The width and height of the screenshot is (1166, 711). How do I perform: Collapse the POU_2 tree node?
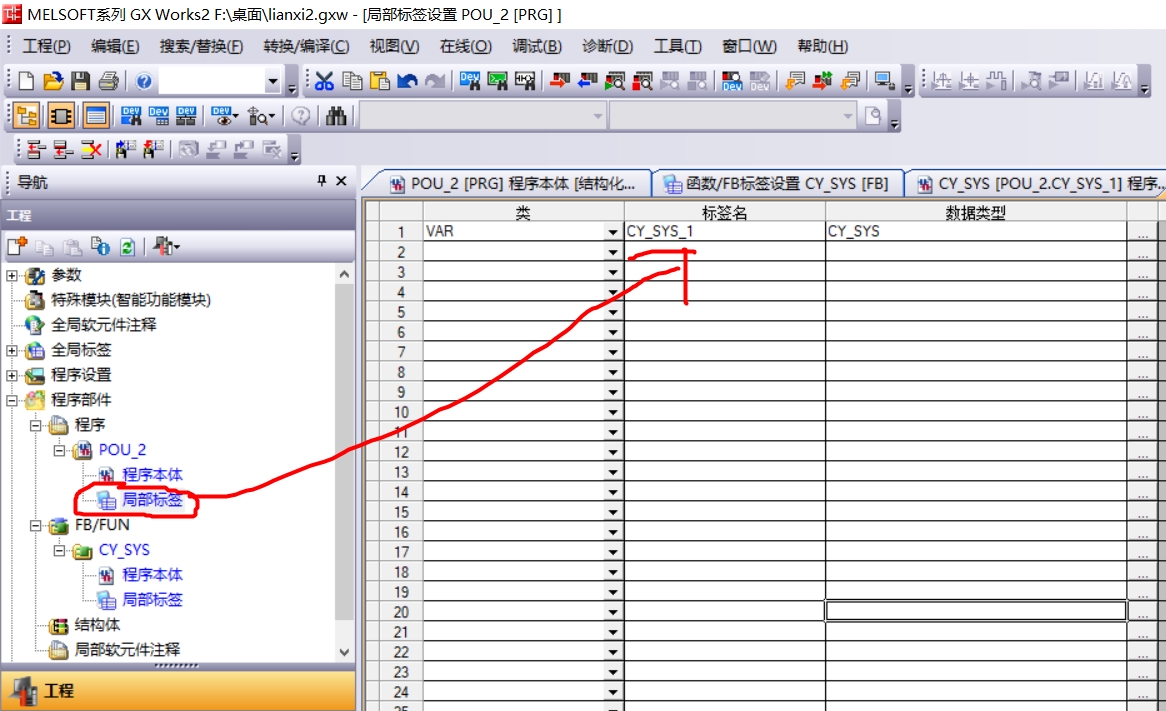coord(60,450)
